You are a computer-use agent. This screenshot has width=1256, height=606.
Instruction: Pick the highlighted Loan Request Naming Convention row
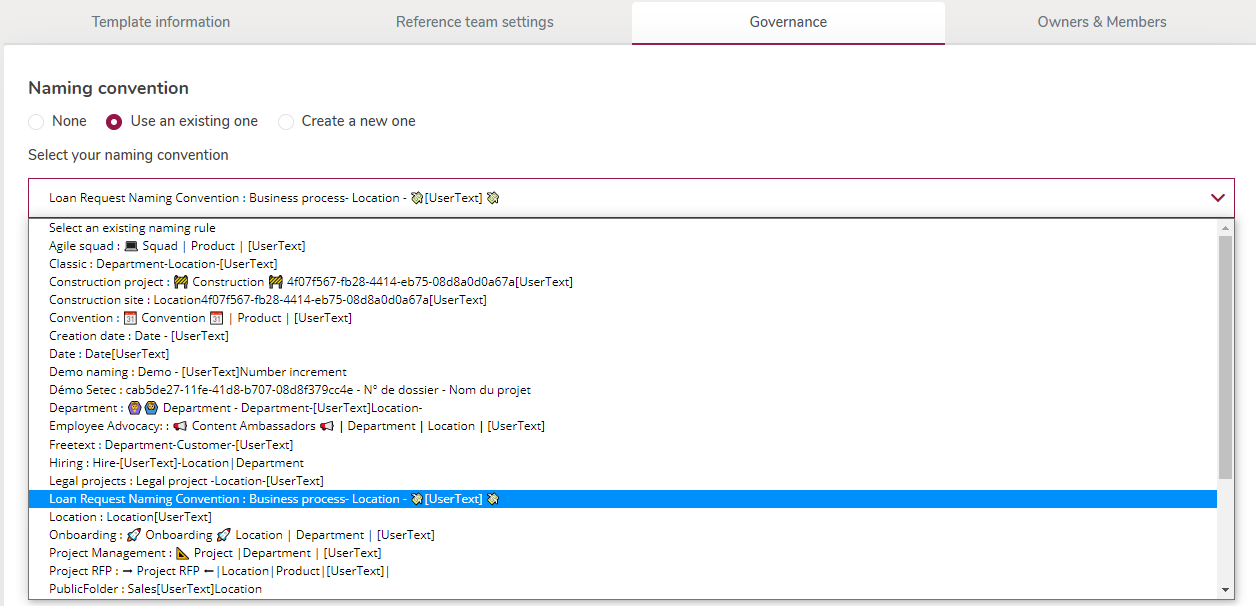[623, 499]
